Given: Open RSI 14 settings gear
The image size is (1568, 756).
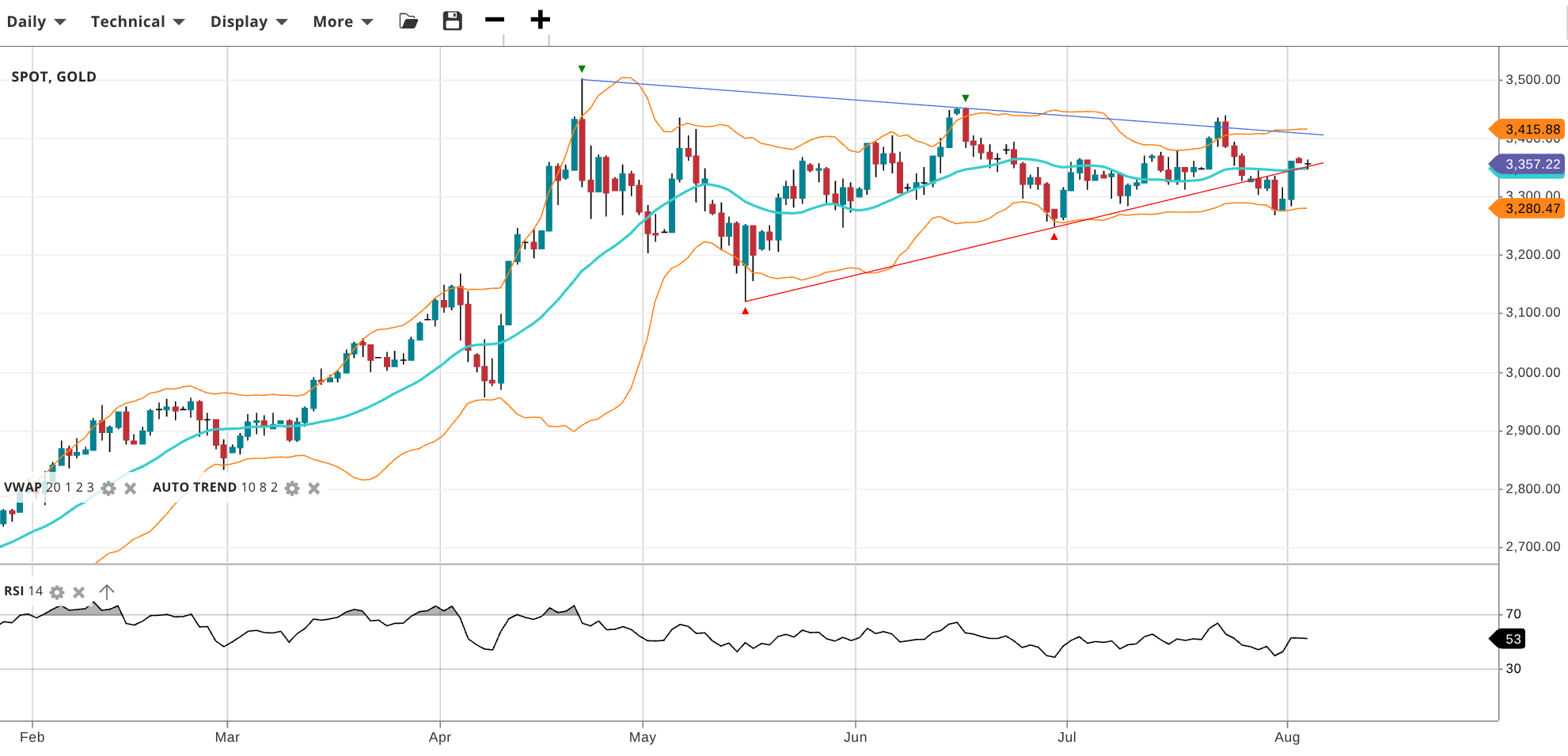Looking at the screenshot, I should pyautogui.click(x=57, y=592).
